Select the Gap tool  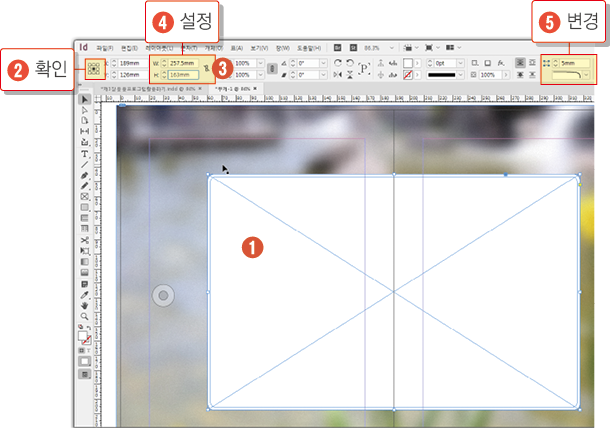coord(84,131)
